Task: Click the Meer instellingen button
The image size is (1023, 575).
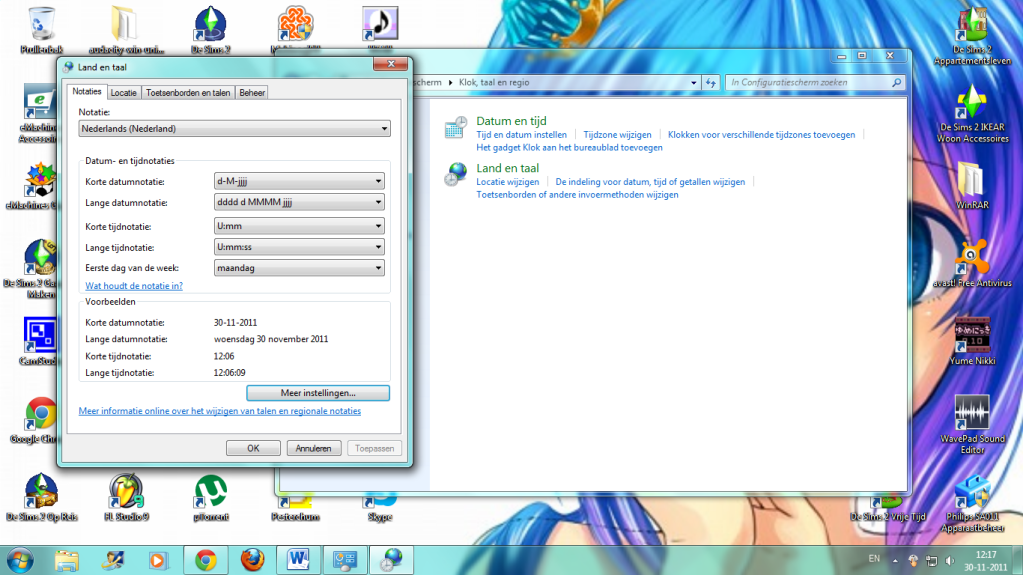Action: pyautogui.click(x=318, y=393)
